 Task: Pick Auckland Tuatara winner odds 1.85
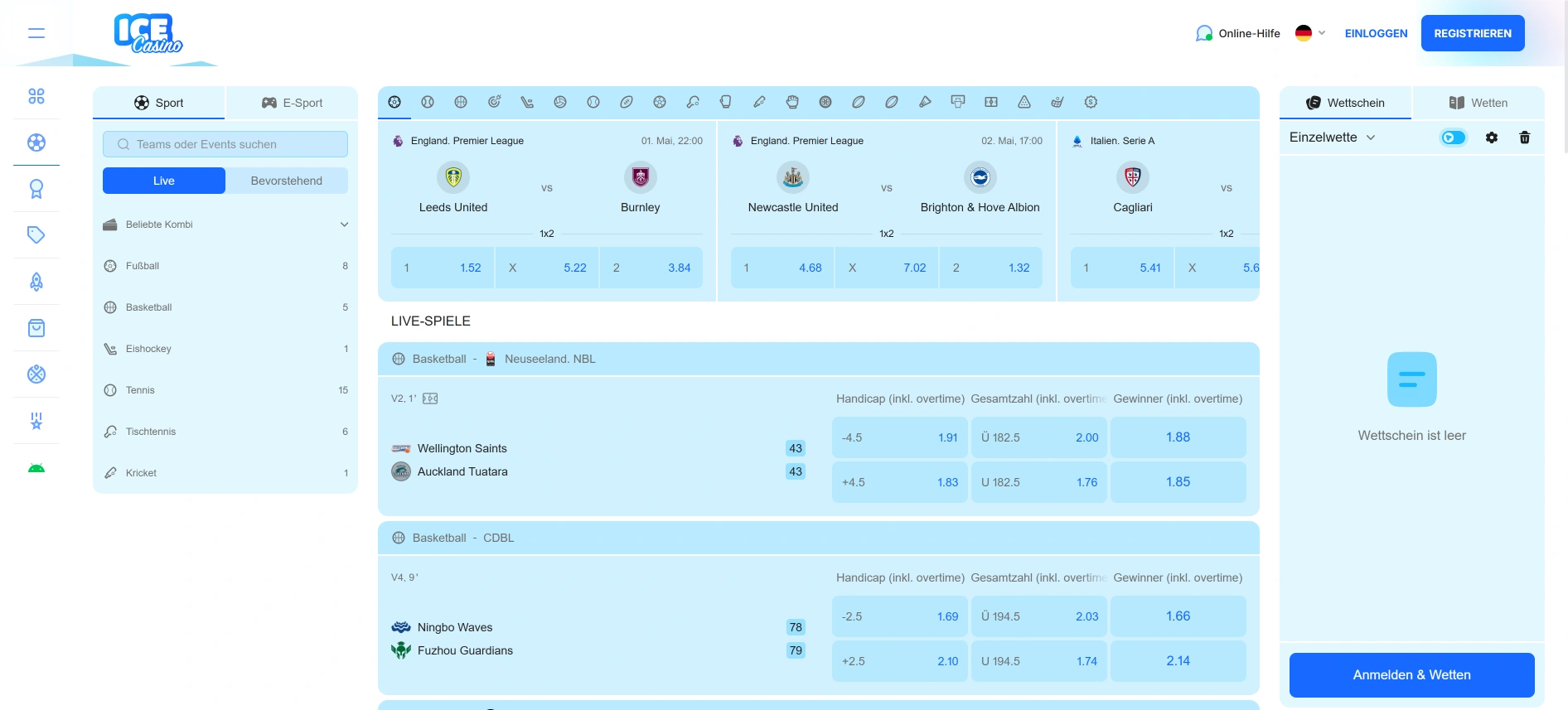(x=1178, y=482)
